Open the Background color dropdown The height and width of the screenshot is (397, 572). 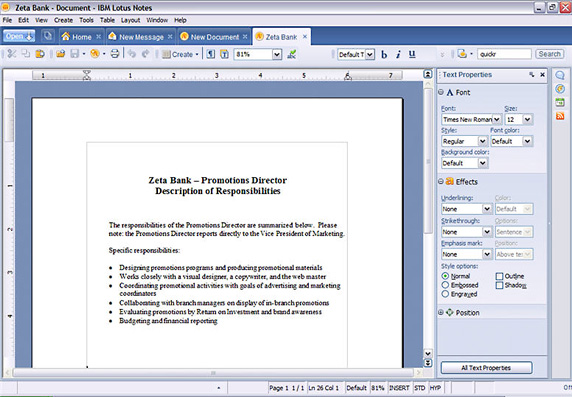482,163
